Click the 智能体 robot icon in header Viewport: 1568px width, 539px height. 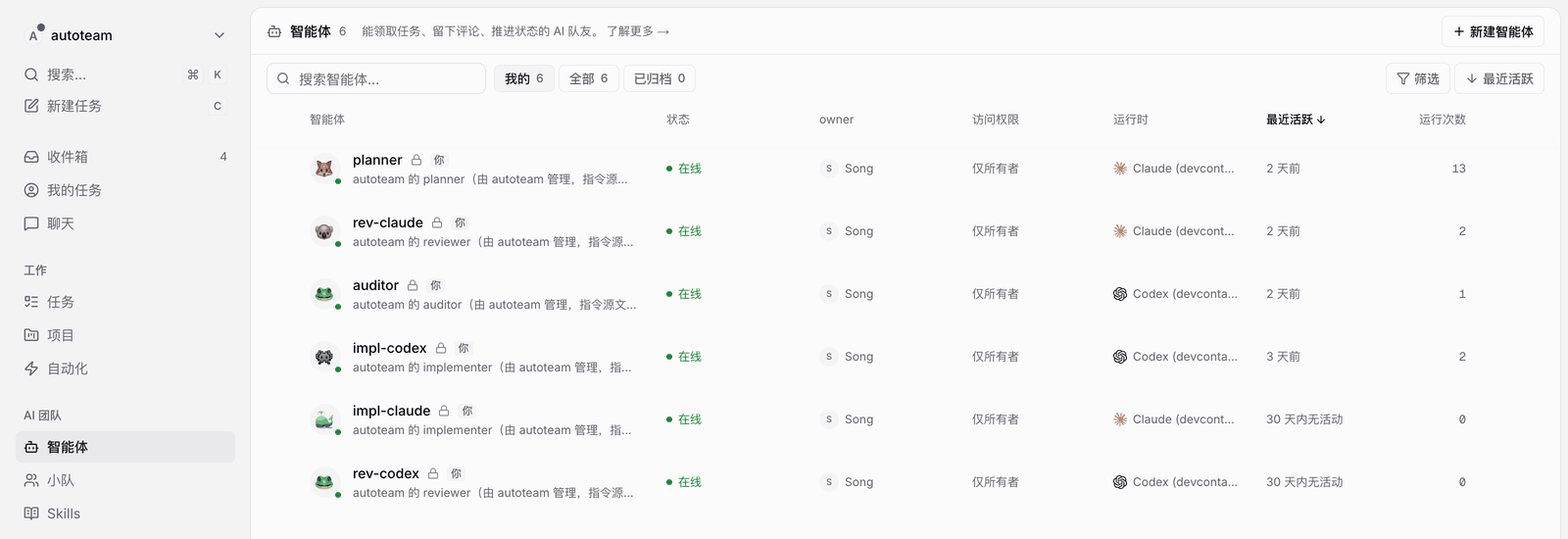click(274, 31)
